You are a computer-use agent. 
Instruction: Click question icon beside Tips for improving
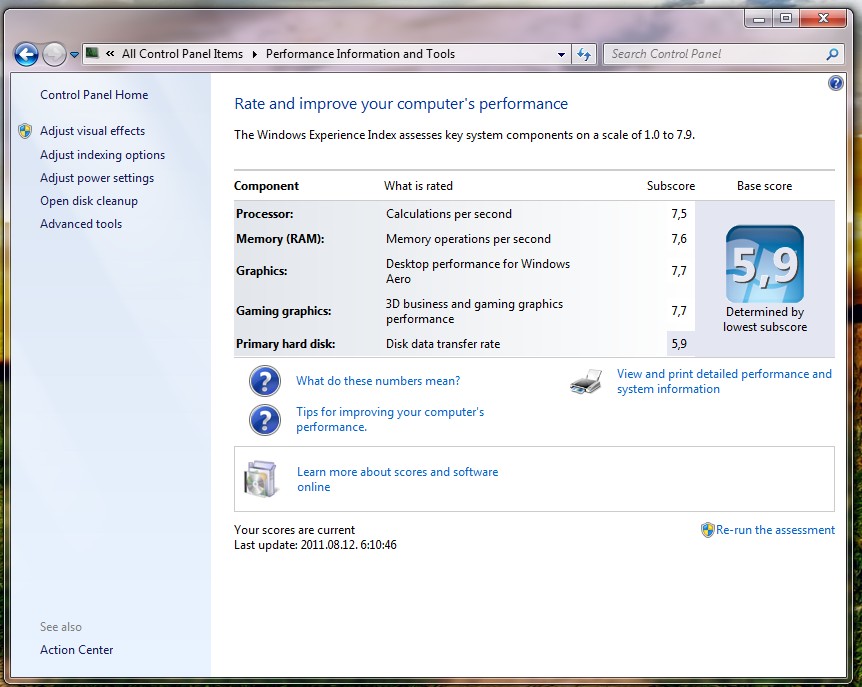(x=264, y=420)
